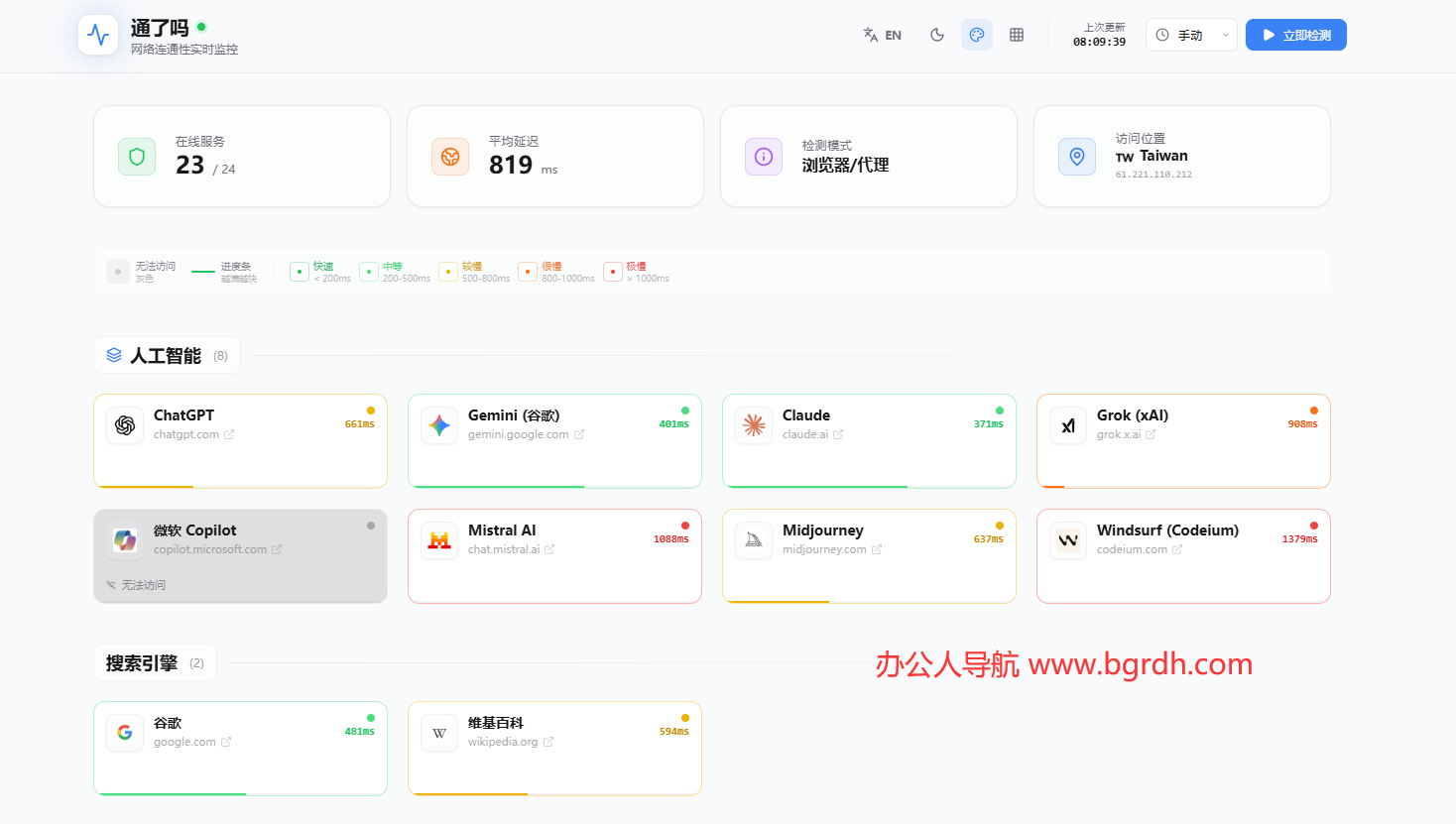
Task: Click the Windsurf (Codeium) logo icon
Action: (x=1068, y=540)
